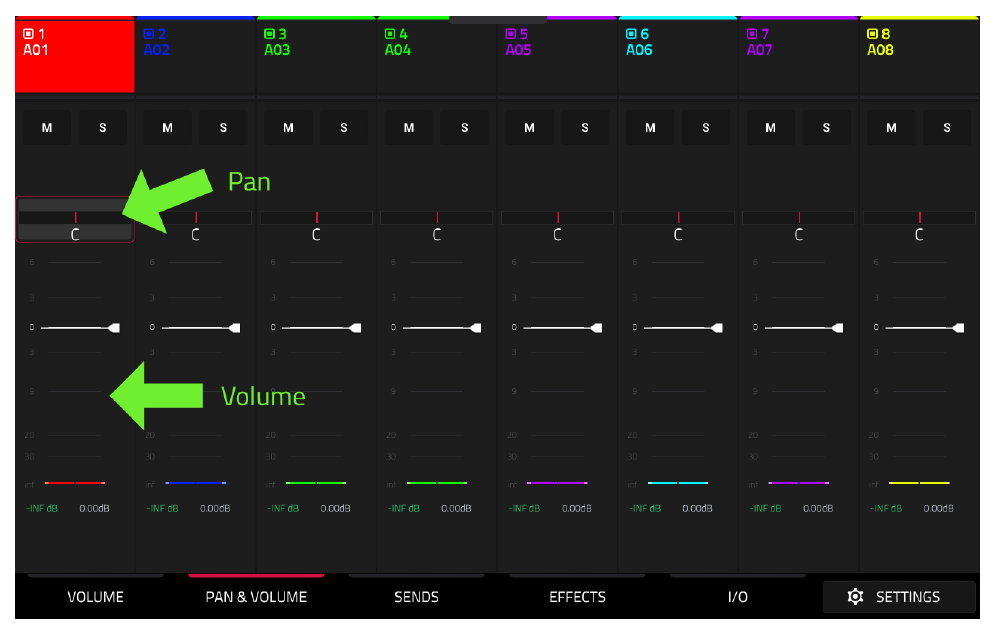The height and width of the screenshot is (636, 996).
Task: Switch to the Pan & Volume tab
Action: point(256,597)
